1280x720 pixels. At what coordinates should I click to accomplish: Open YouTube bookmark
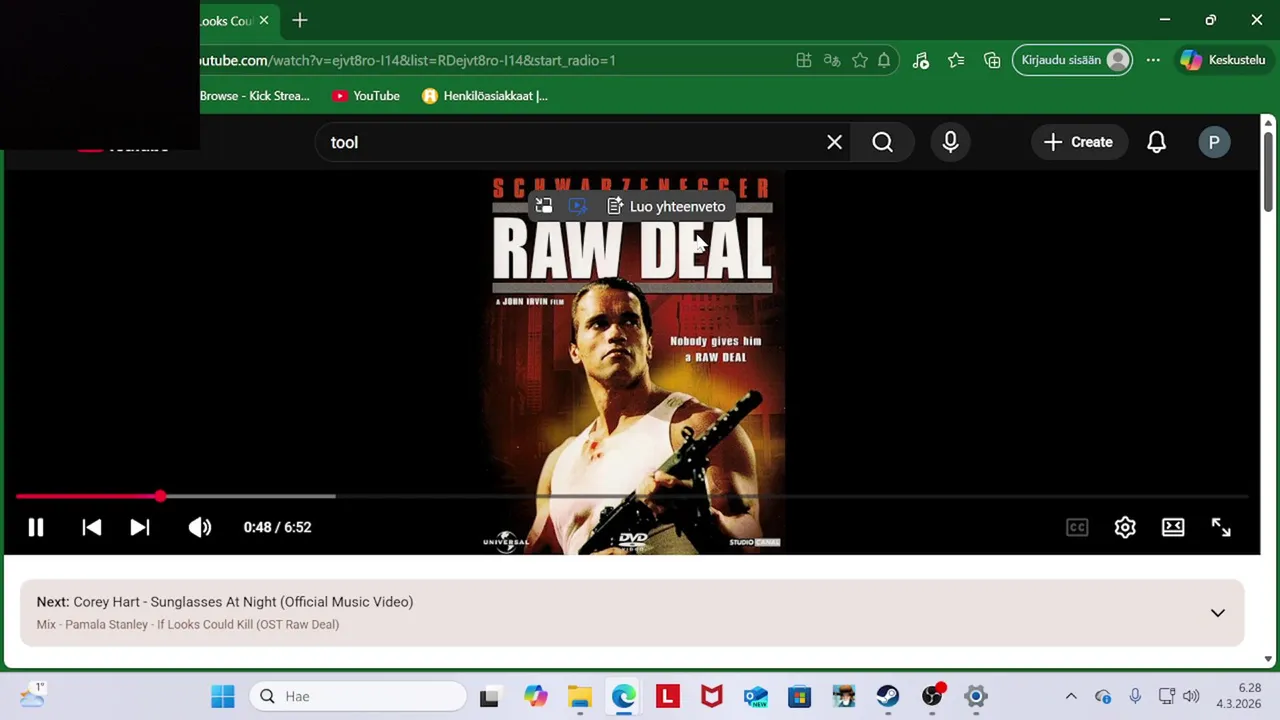pyautogui.click(x=366, y=96)
